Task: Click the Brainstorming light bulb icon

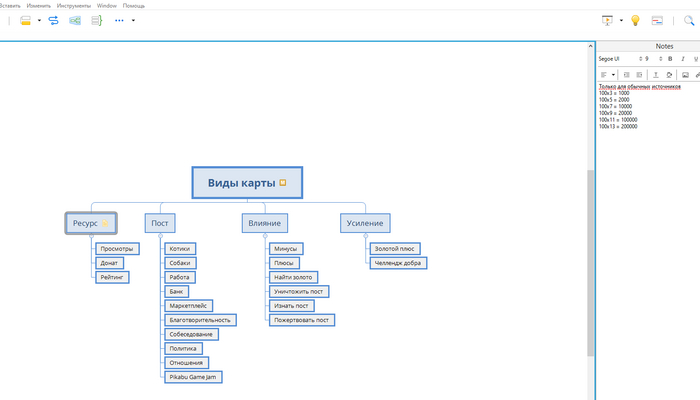Action: click(x=635, y=21)
